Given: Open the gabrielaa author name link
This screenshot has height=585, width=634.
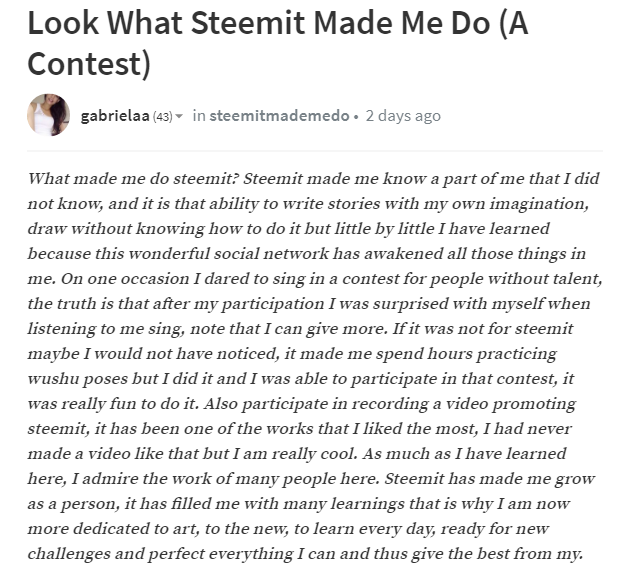Looking at the screenshot, I should click(x=114, y=116).
